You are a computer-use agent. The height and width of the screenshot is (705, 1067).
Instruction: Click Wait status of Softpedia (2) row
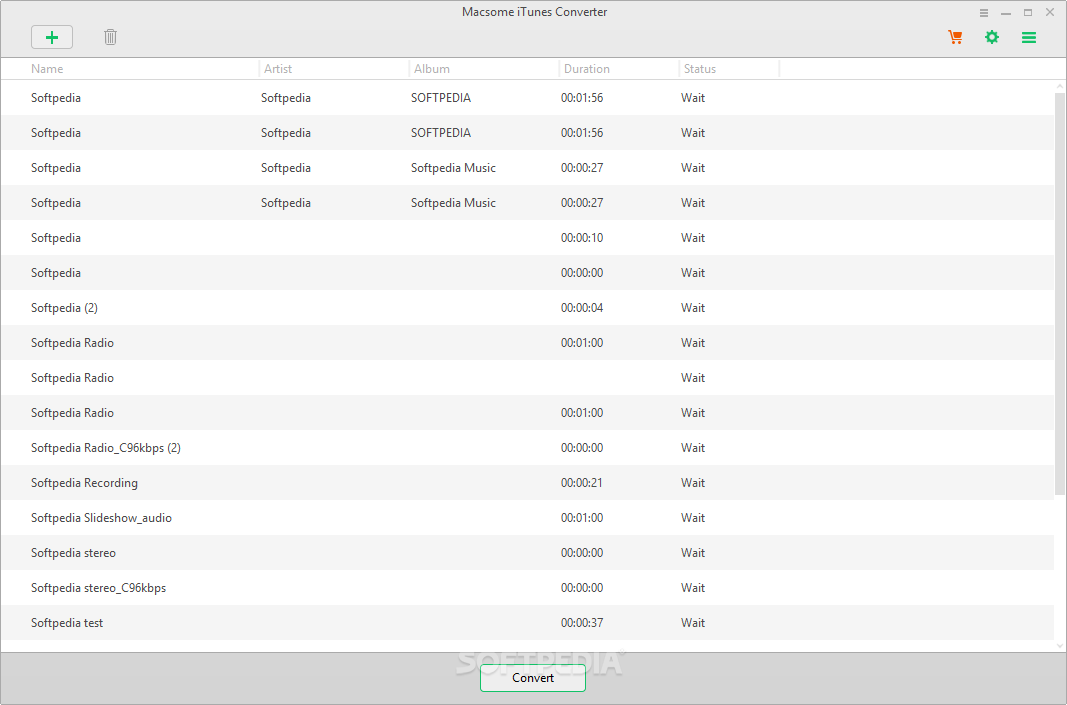pos(693,308)
